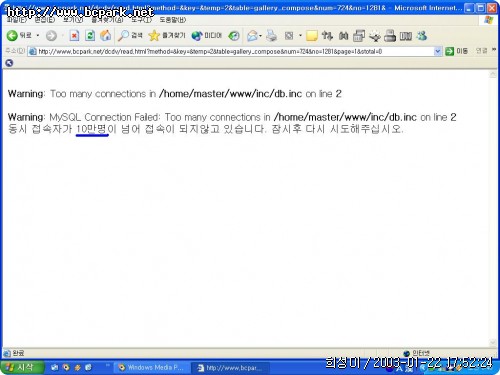Select the http://www.bcpar... taskbar button
Viewport: 500px width, 375px height.
[x=230, y=368]
